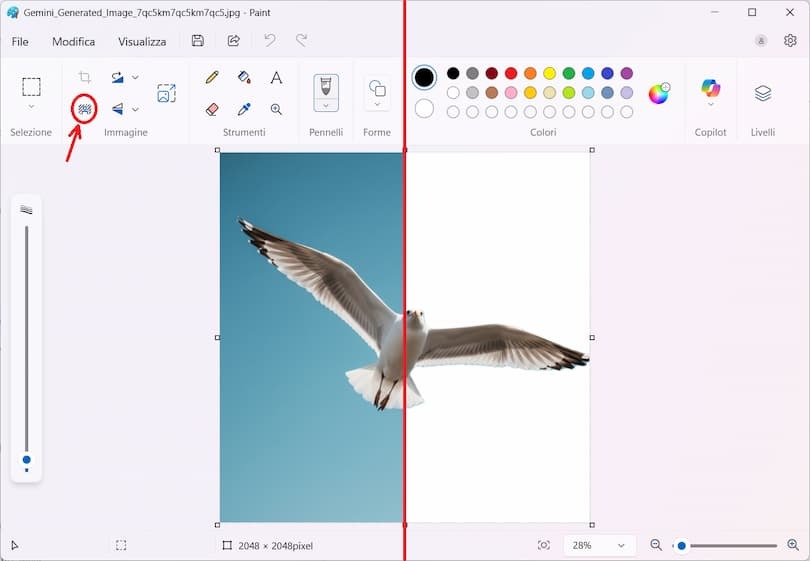Redo the action

point(302,41)
